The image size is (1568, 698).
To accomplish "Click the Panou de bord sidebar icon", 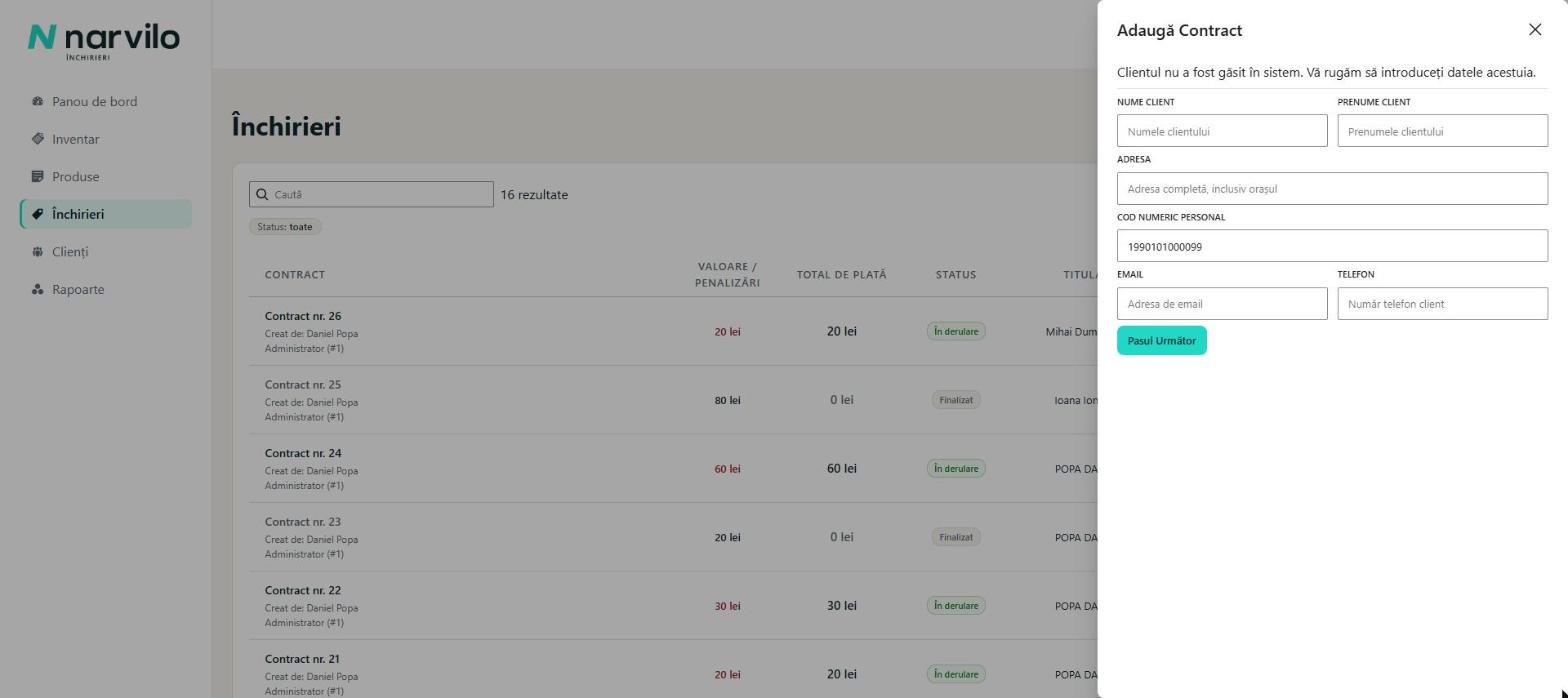I will [37, 101].
